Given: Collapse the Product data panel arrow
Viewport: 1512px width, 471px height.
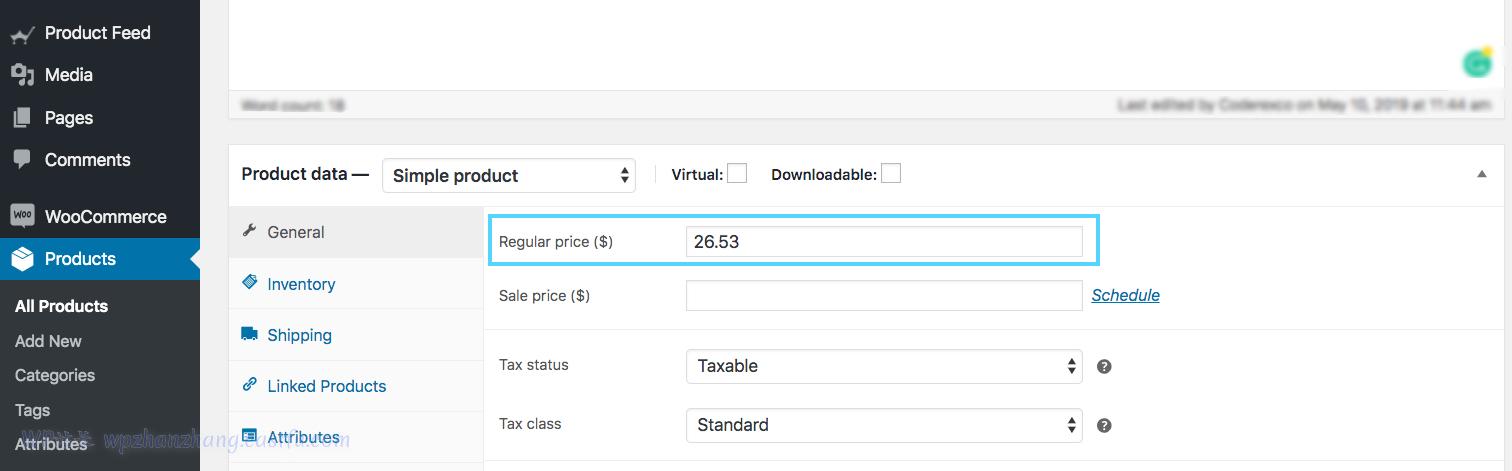Looking at the screenshot, I should click(1482, 174).
